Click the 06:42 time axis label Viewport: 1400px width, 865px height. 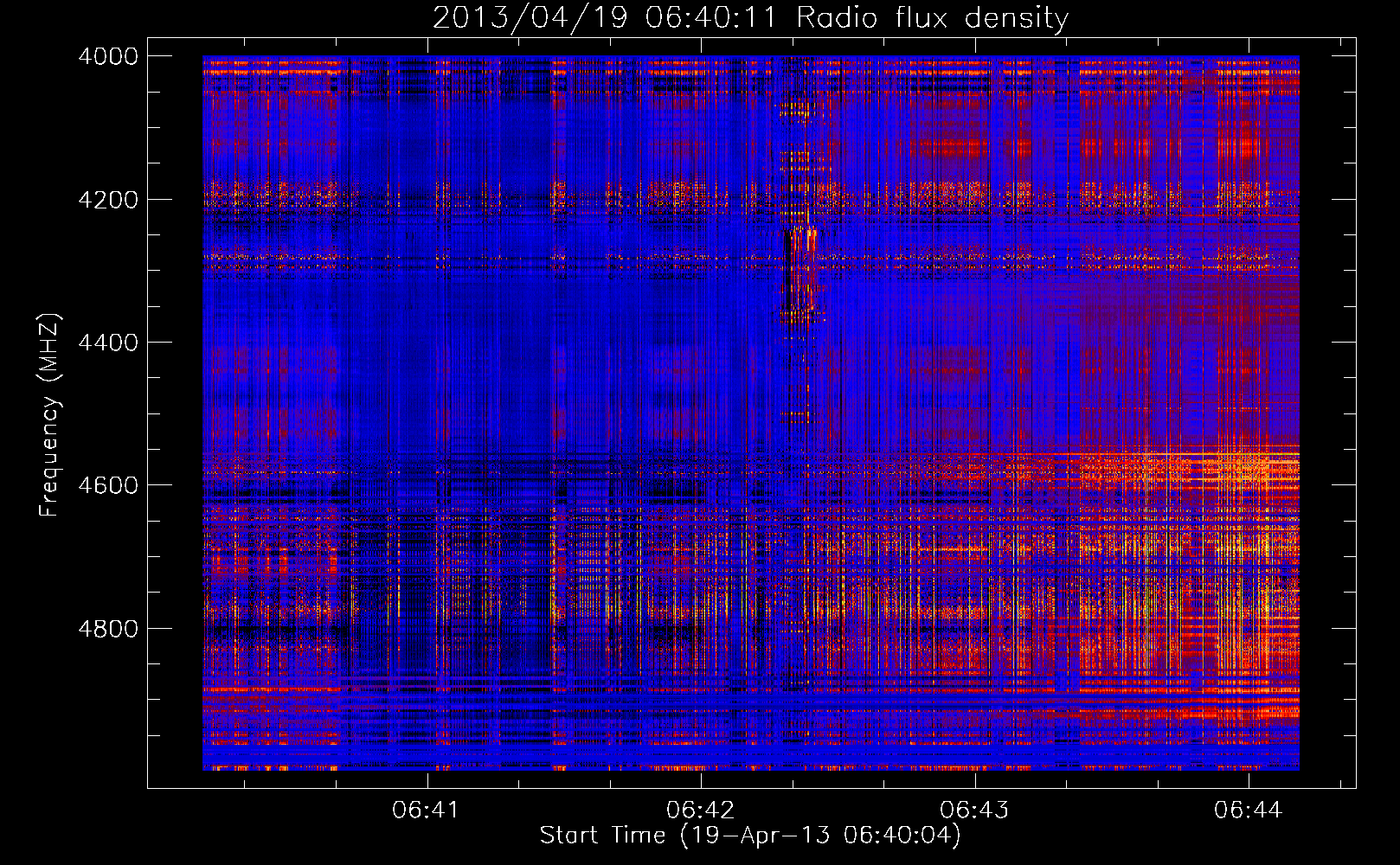pos(700,810)
